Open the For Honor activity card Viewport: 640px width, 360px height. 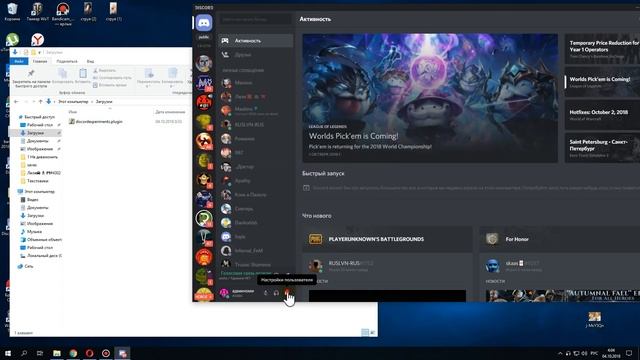click(x=560, y=239)
